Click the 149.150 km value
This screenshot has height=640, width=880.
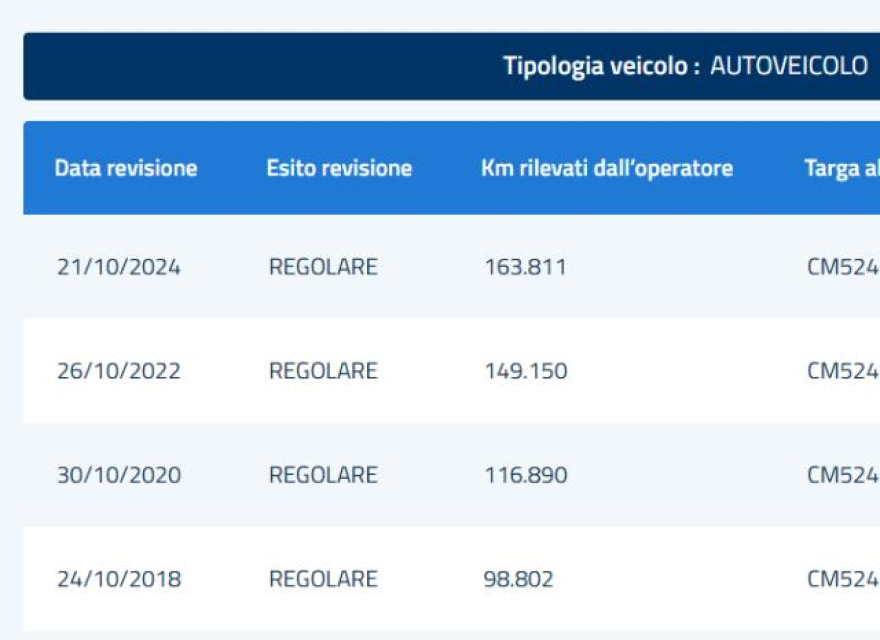pos(526,371)
